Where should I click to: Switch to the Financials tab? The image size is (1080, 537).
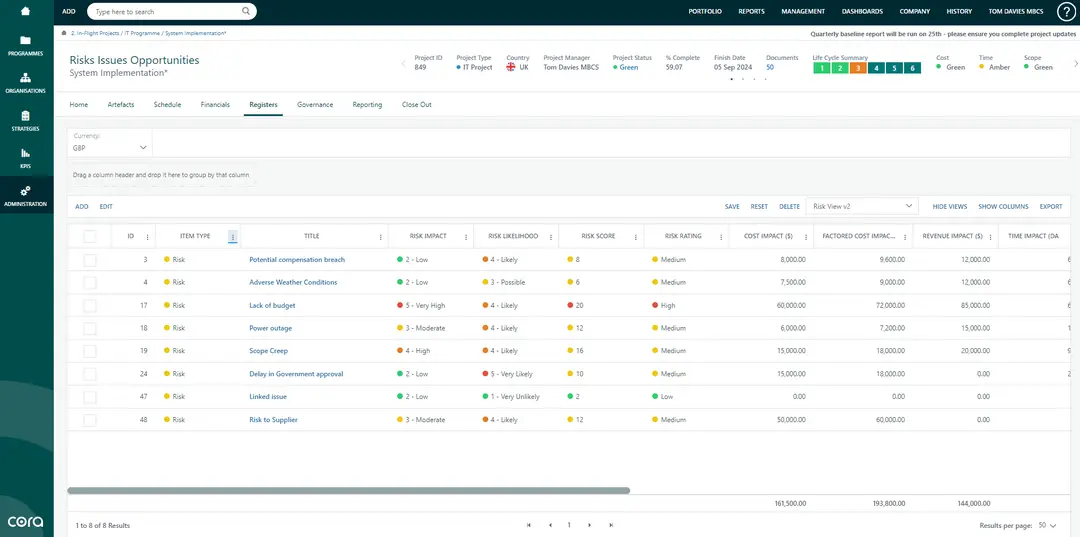pos(215,105)
